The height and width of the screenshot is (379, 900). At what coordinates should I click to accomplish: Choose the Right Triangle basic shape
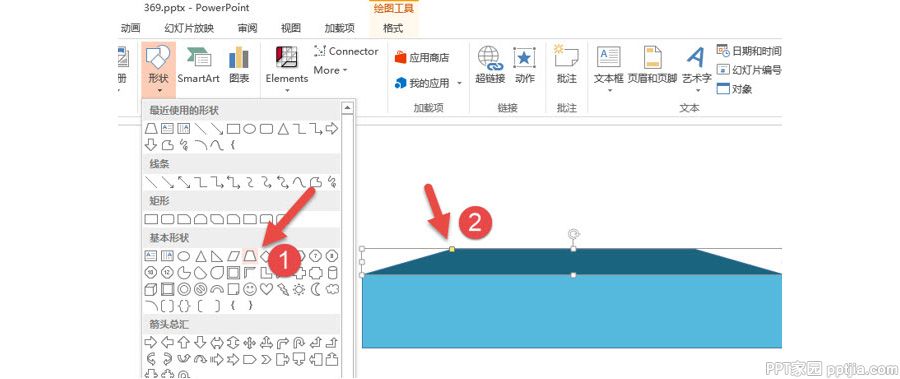click(x=217, y=256)
